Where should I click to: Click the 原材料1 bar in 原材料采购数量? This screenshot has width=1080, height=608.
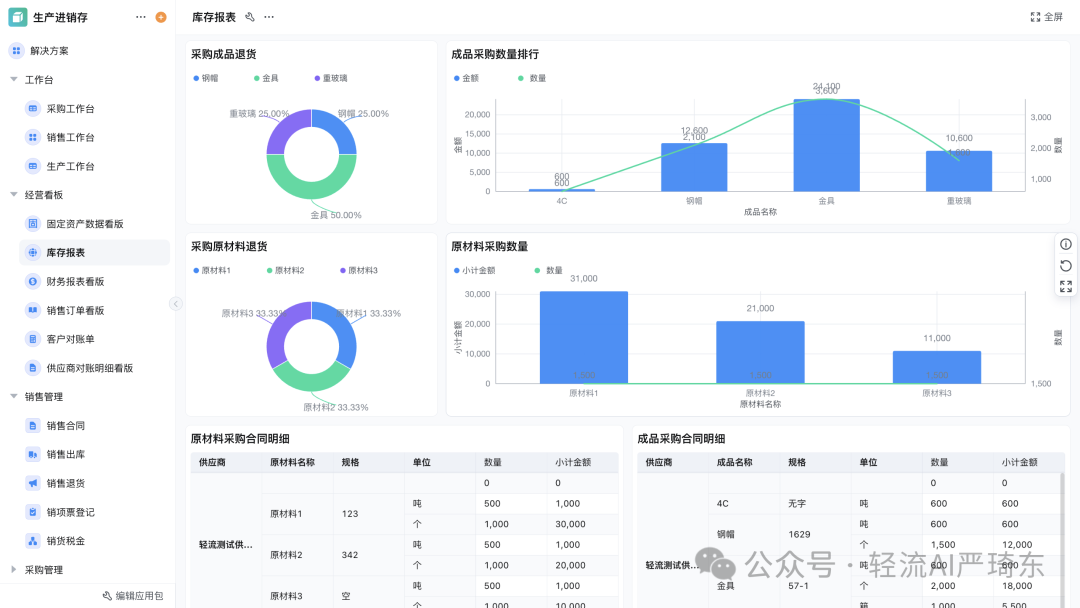pos(583,337)
